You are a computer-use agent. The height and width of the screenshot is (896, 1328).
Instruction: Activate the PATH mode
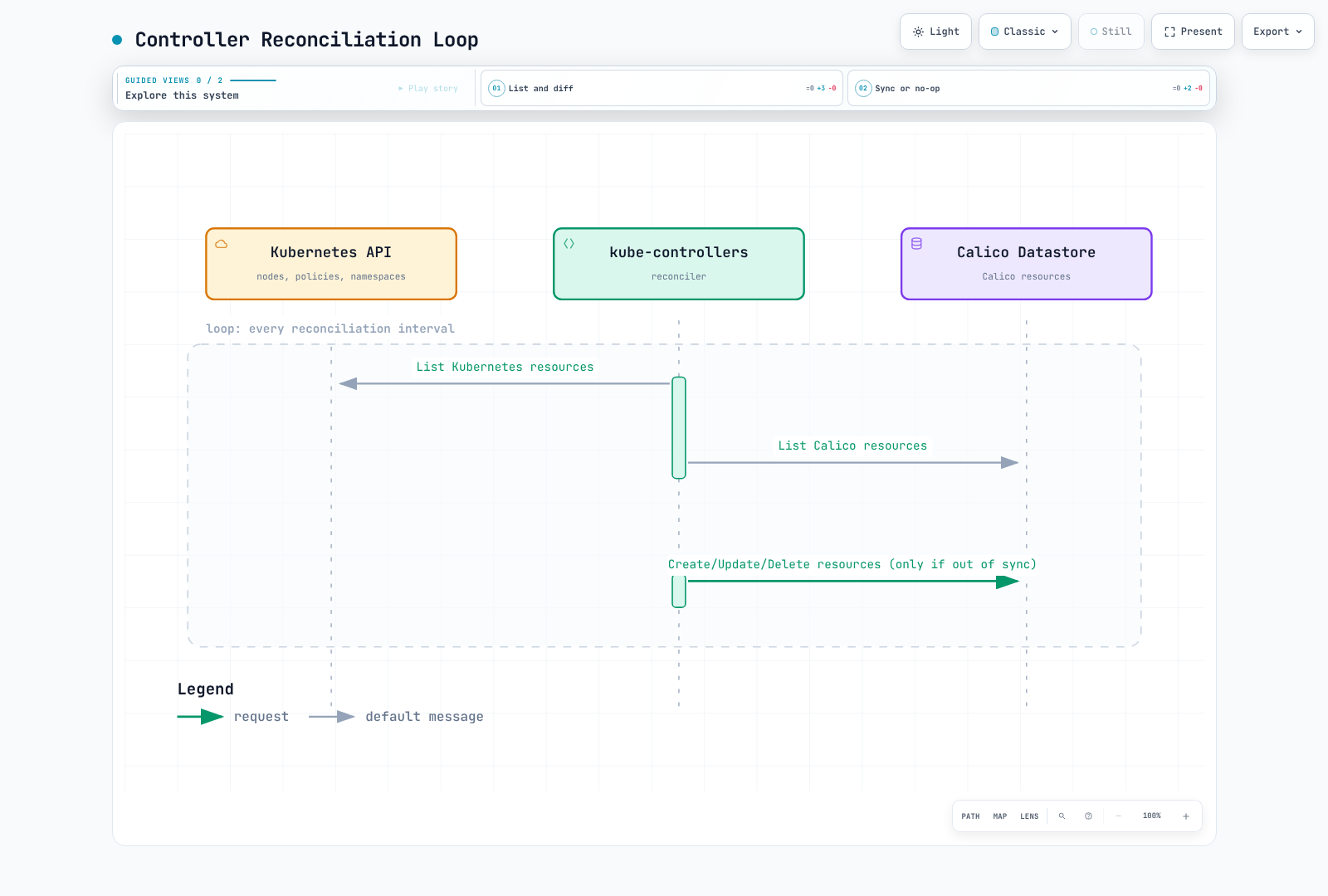[x=970, y=816]
